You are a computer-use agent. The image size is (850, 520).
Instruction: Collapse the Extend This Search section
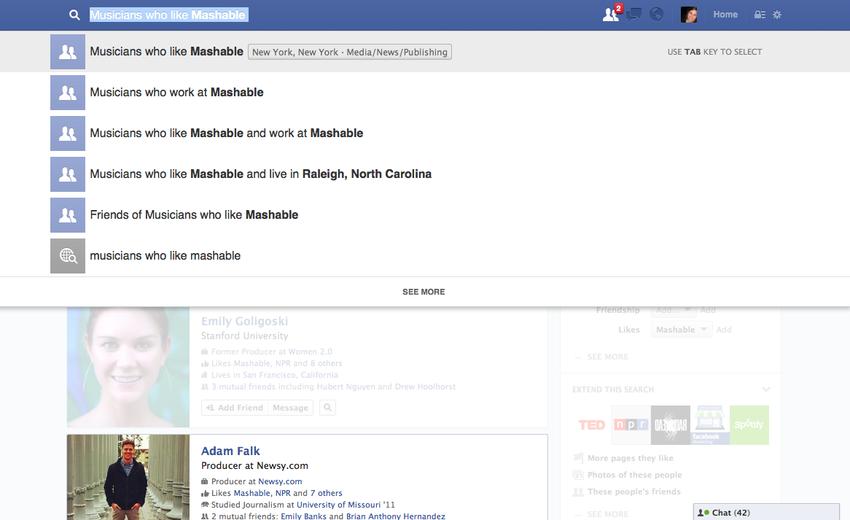tap(766, 389)
